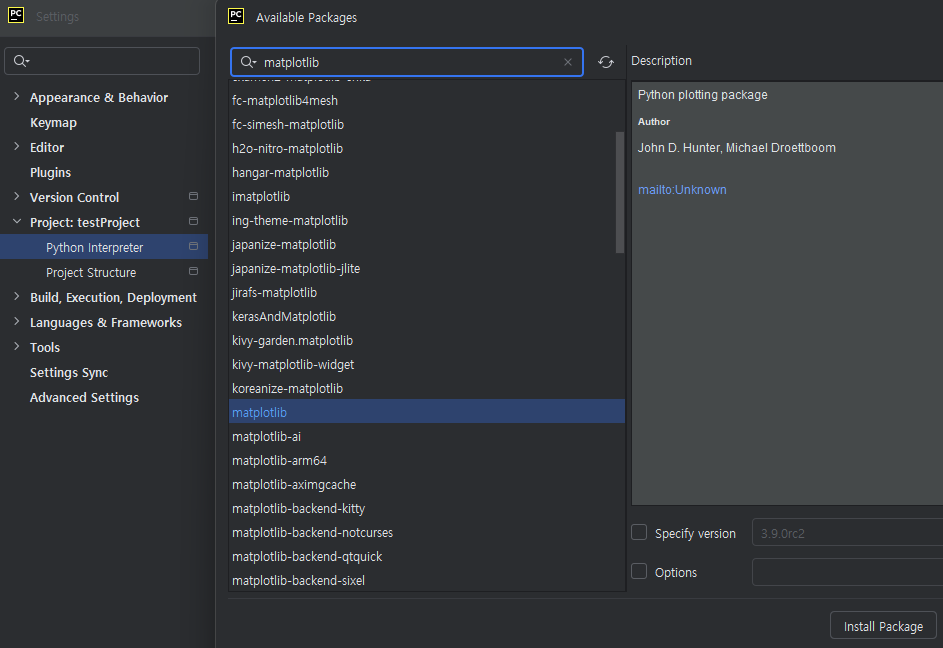Click the refresh packages list icon
The image size is (943, 648).
coord(606,62)
